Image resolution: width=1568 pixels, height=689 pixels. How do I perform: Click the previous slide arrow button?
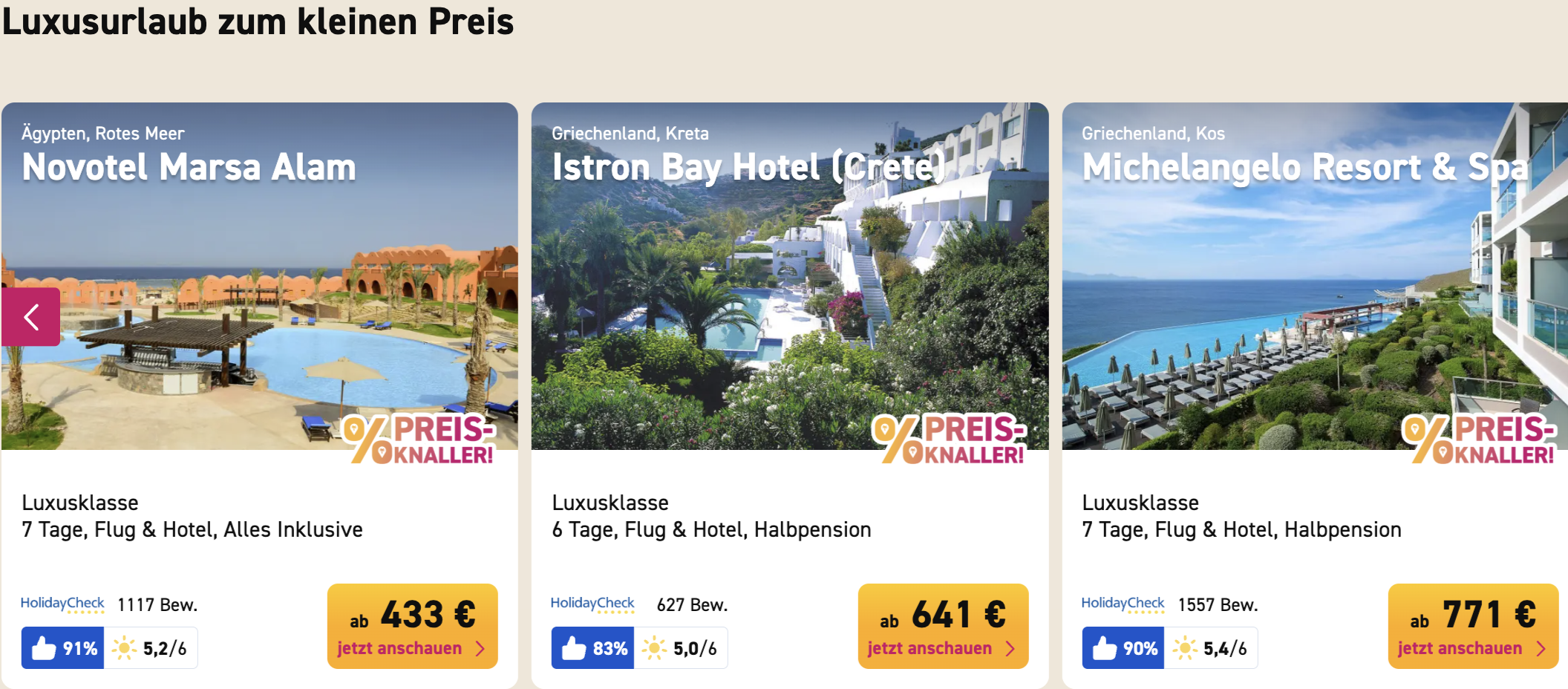(30, 317)
